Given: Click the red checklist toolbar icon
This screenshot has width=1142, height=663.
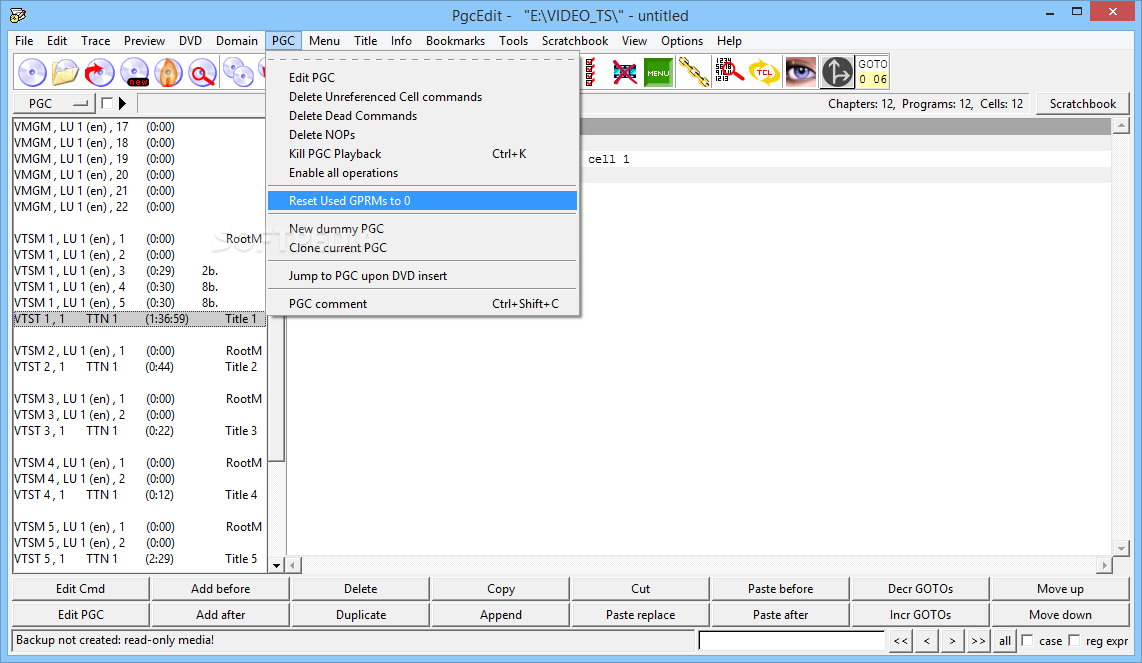Looking at the screenshot, I should 591,71.
